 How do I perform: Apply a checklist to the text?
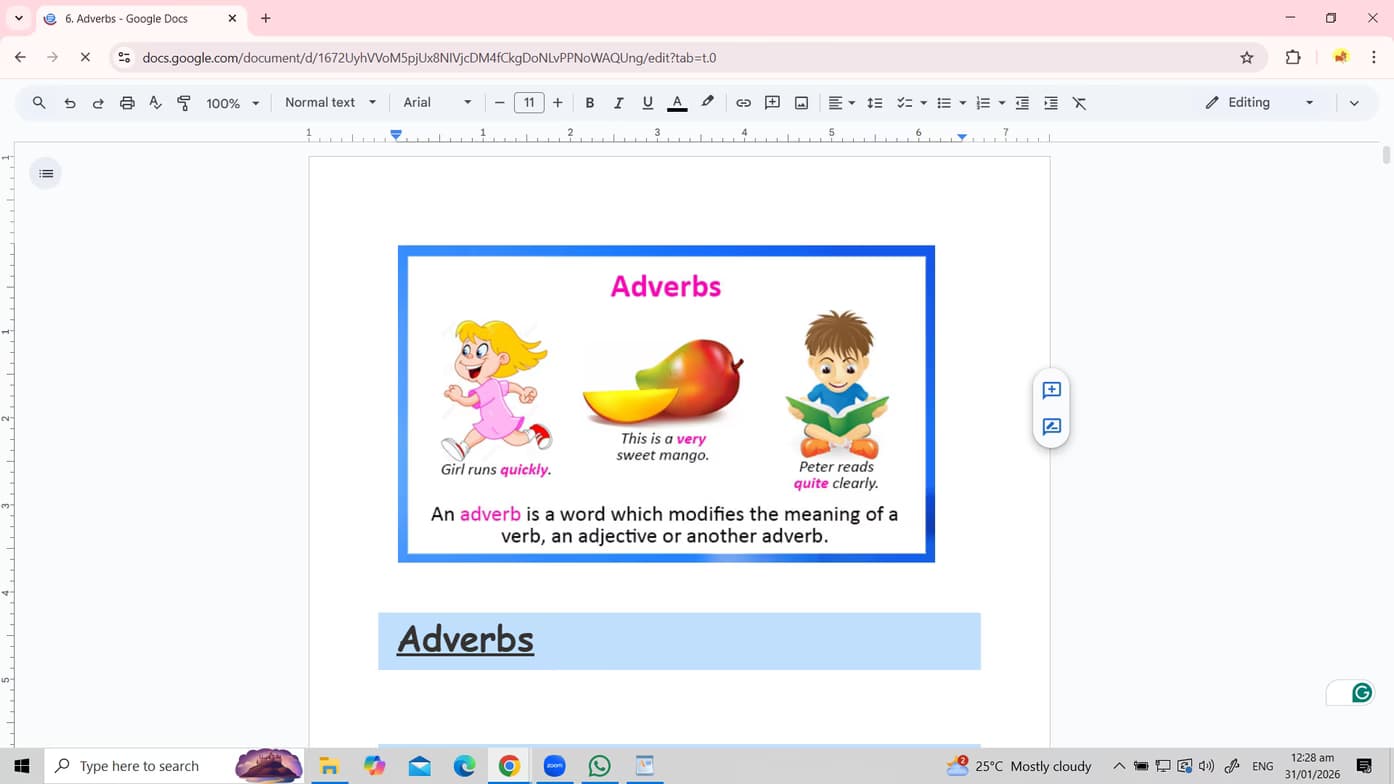[x=905, y=102]
